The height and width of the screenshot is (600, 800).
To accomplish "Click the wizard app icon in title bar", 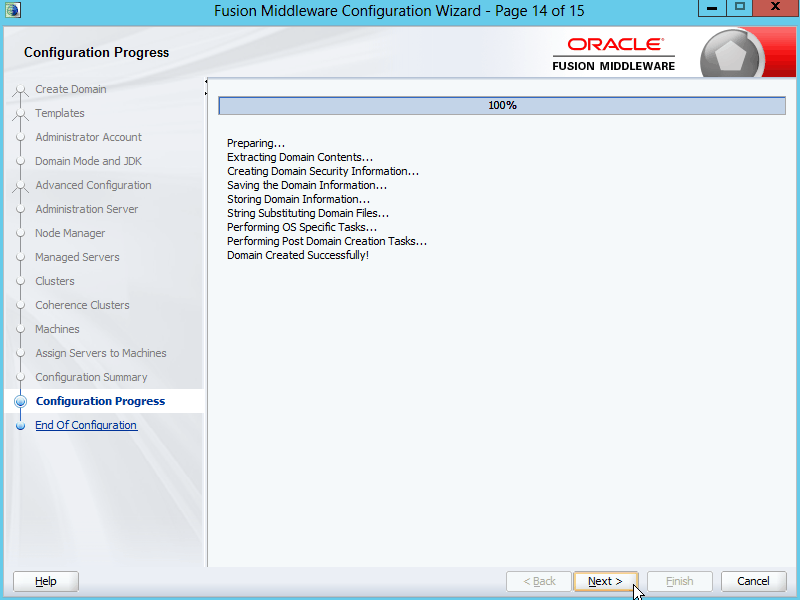I will pos(13,11).
